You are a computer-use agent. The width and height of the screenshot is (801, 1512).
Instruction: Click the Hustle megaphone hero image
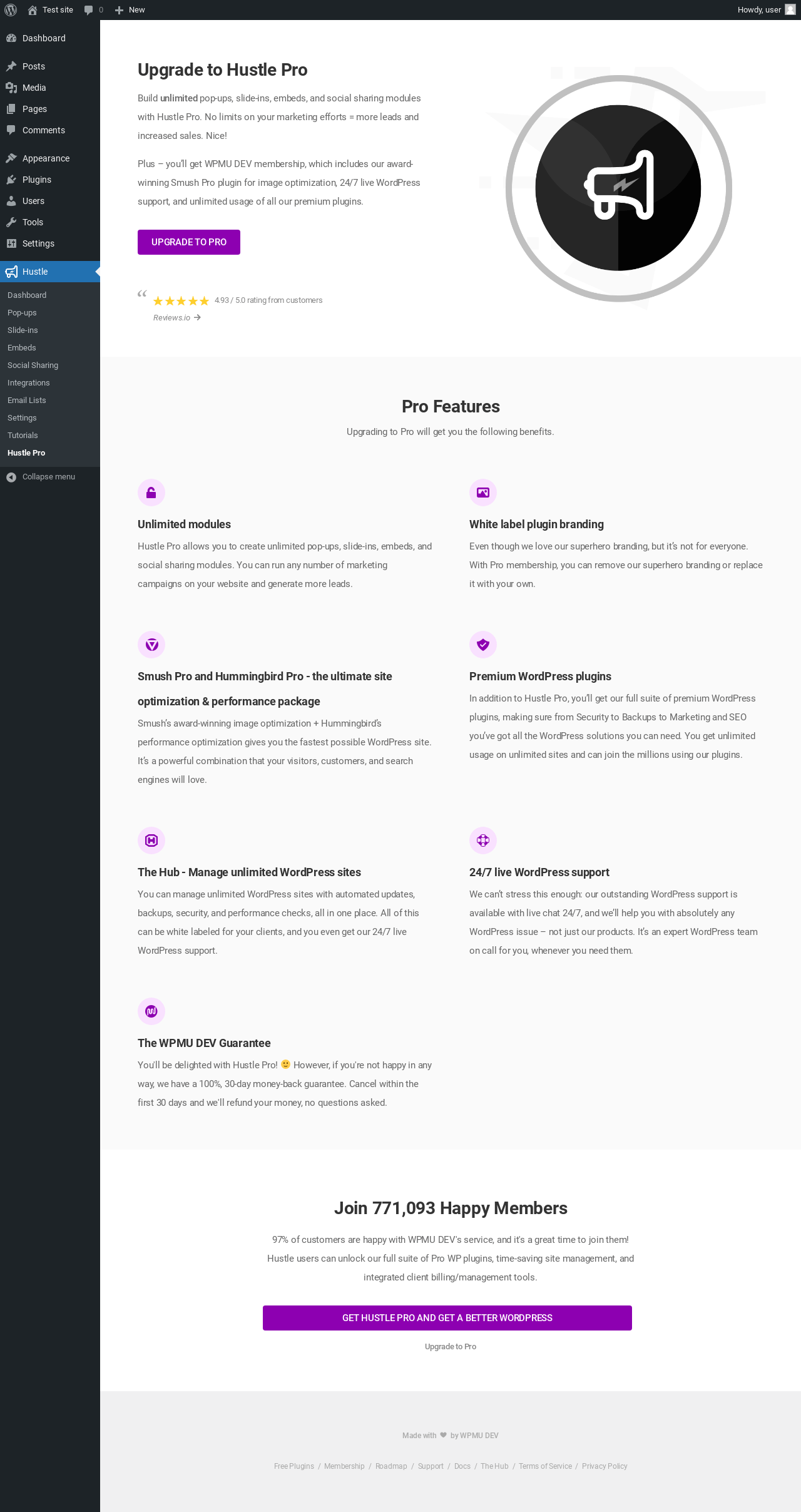[x=618, y=188]
